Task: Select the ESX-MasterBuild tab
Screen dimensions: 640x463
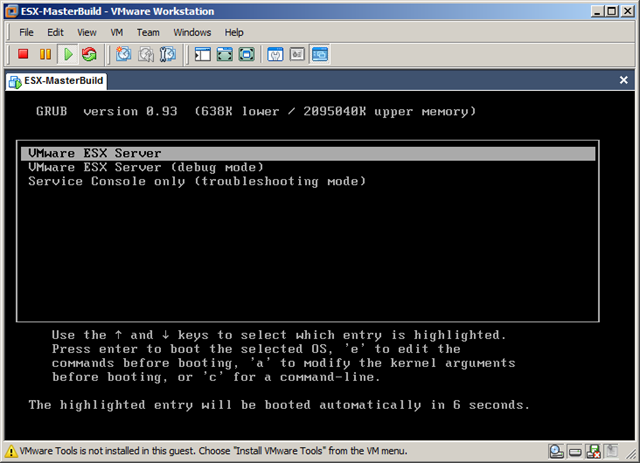Action: pos(57,81)
